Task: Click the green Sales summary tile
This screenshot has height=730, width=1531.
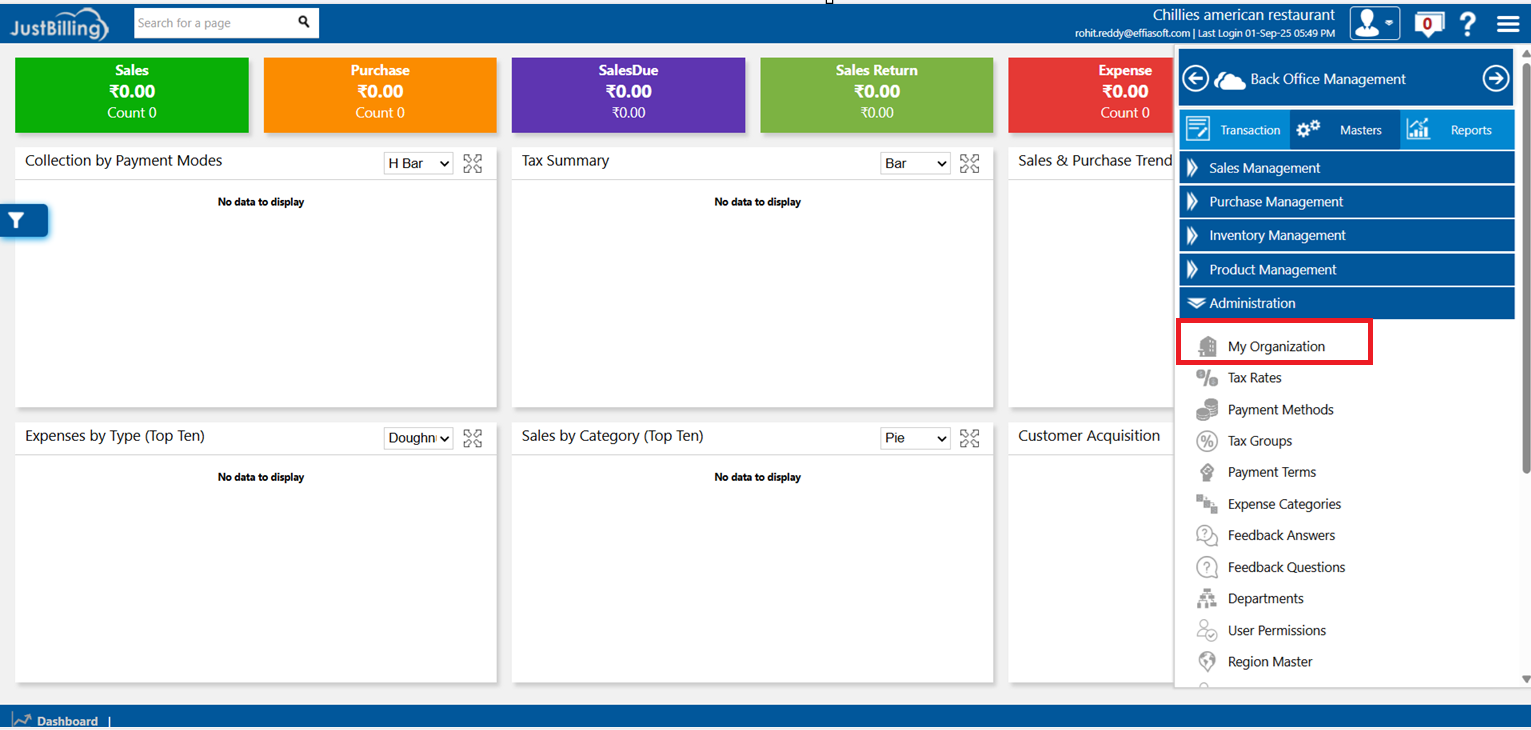Action: click(x=132, y=95)
